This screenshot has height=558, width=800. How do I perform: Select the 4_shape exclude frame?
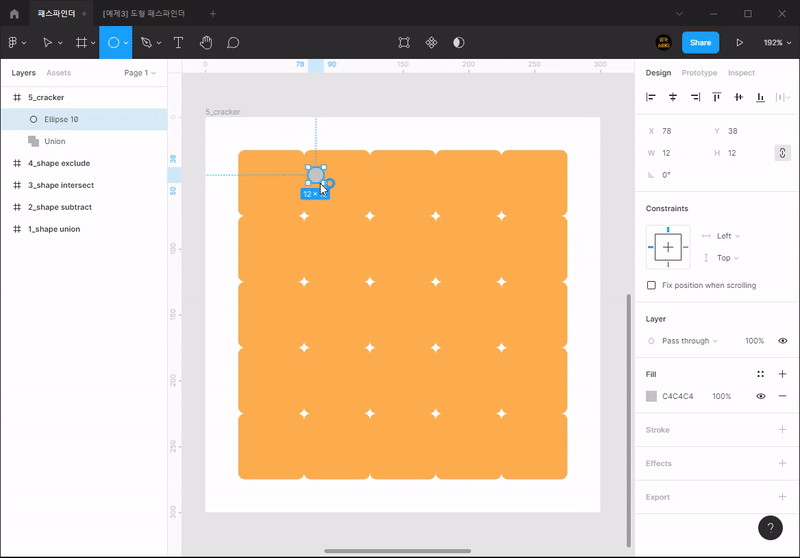click(84, 163)
